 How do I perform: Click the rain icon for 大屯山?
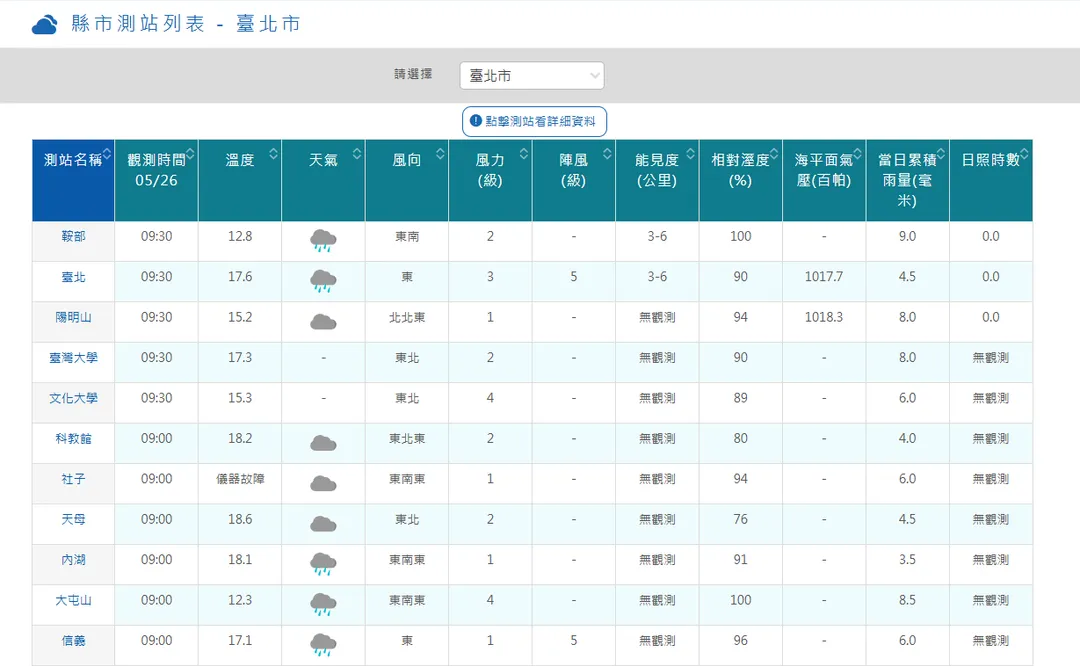323,605
